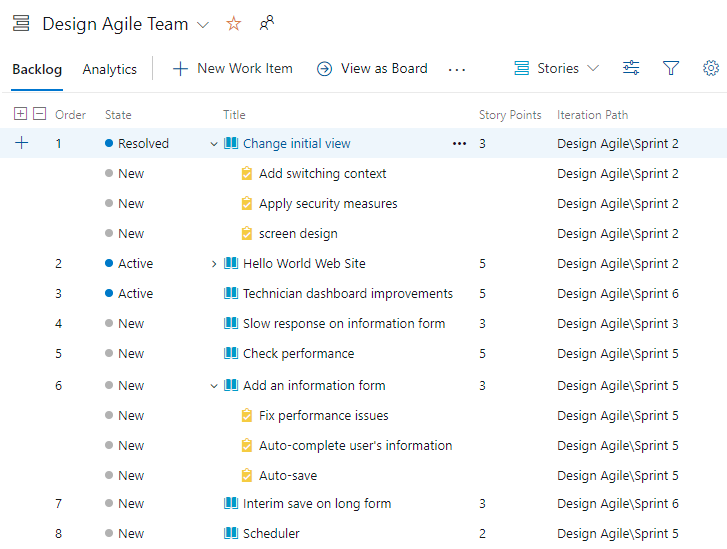Add item using plus on row 1

[21, 143]
